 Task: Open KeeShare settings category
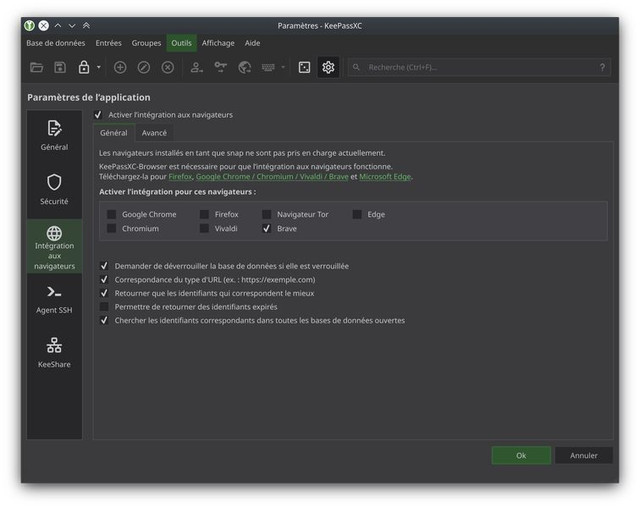(x=54, y=353)
